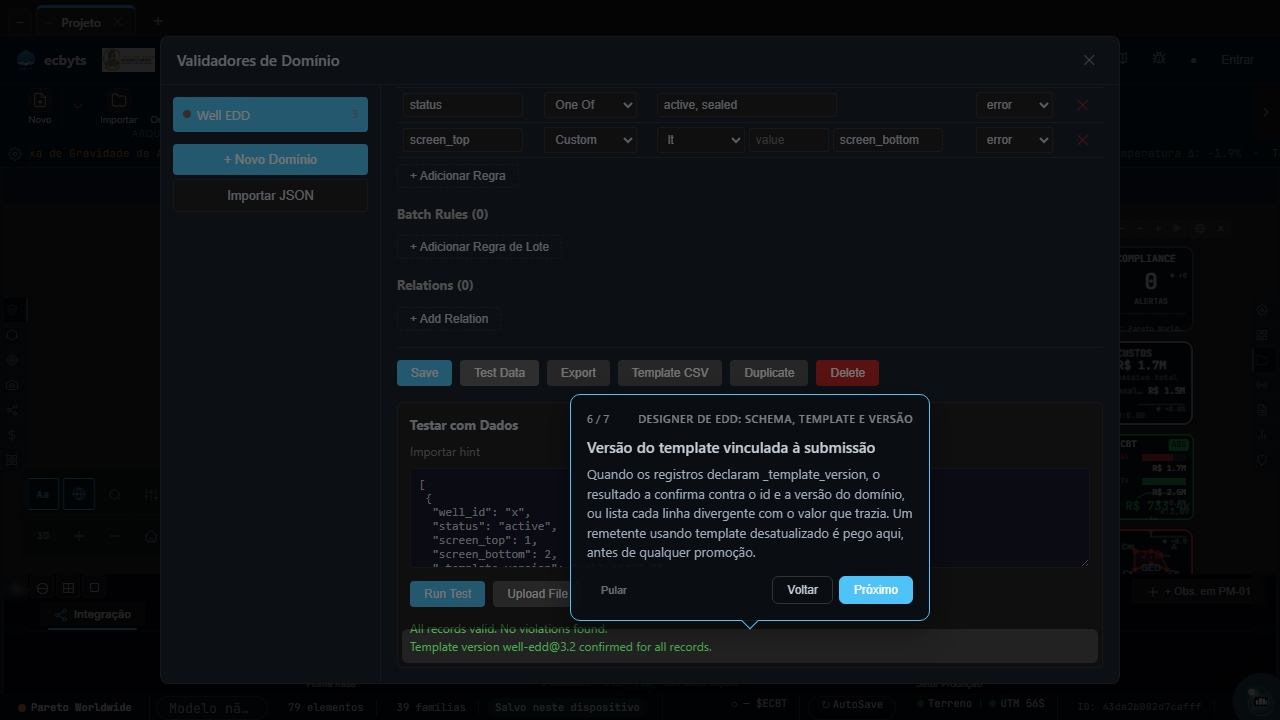Toggle the 3D view button
This screenshot has width=1280, height=720.
pos(43,536)
